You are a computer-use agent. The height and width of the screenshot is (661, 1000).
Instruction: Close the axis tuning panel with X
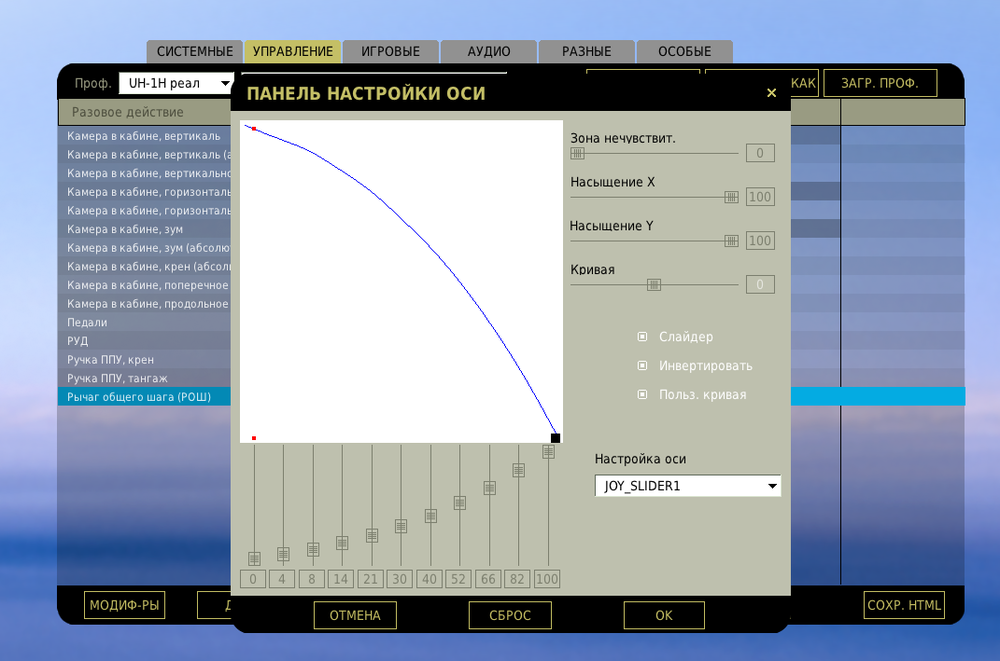click(x=771, y=93)
